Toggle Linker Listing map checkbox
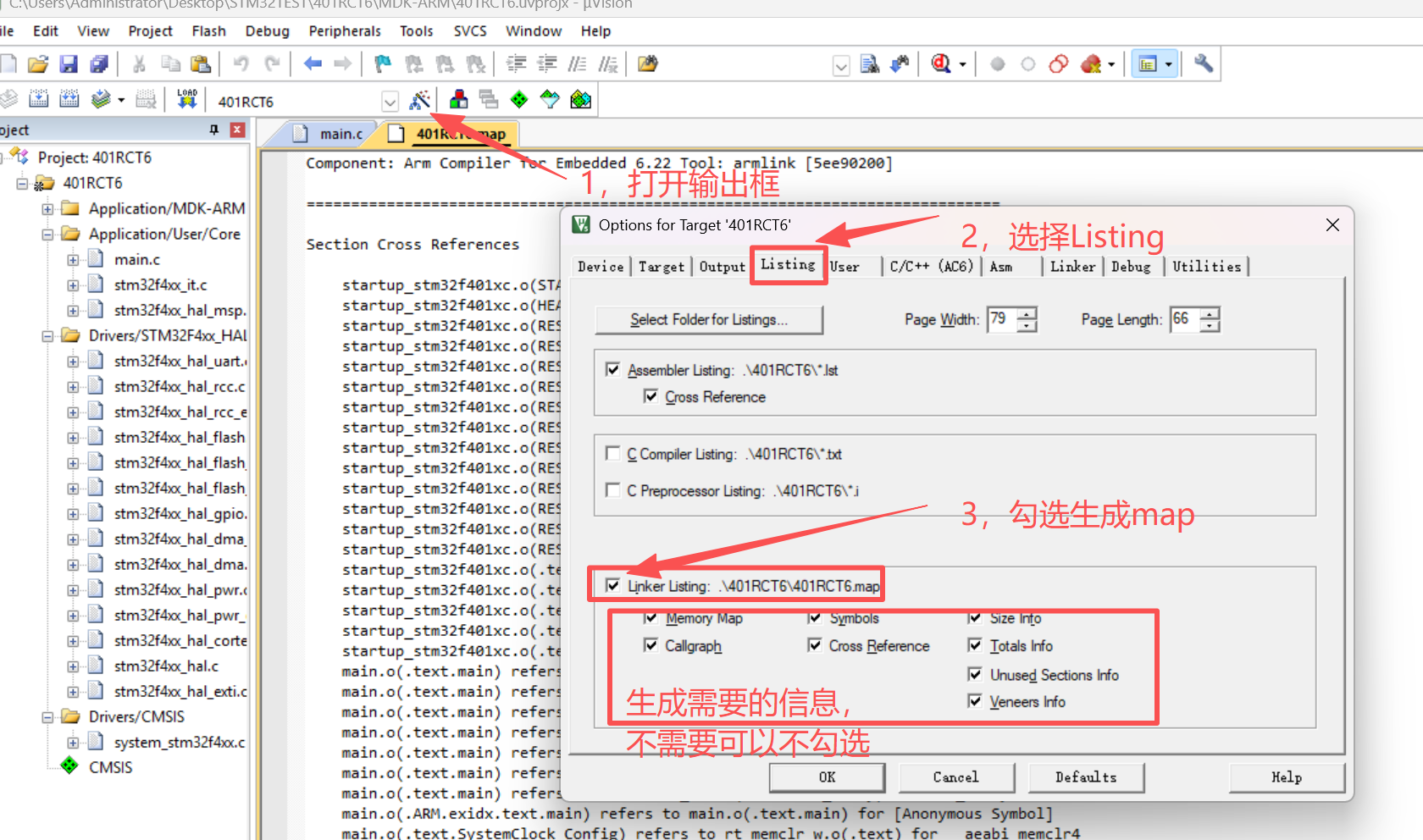This screenshot has height=840, width=1423. [x=612, y=585]
